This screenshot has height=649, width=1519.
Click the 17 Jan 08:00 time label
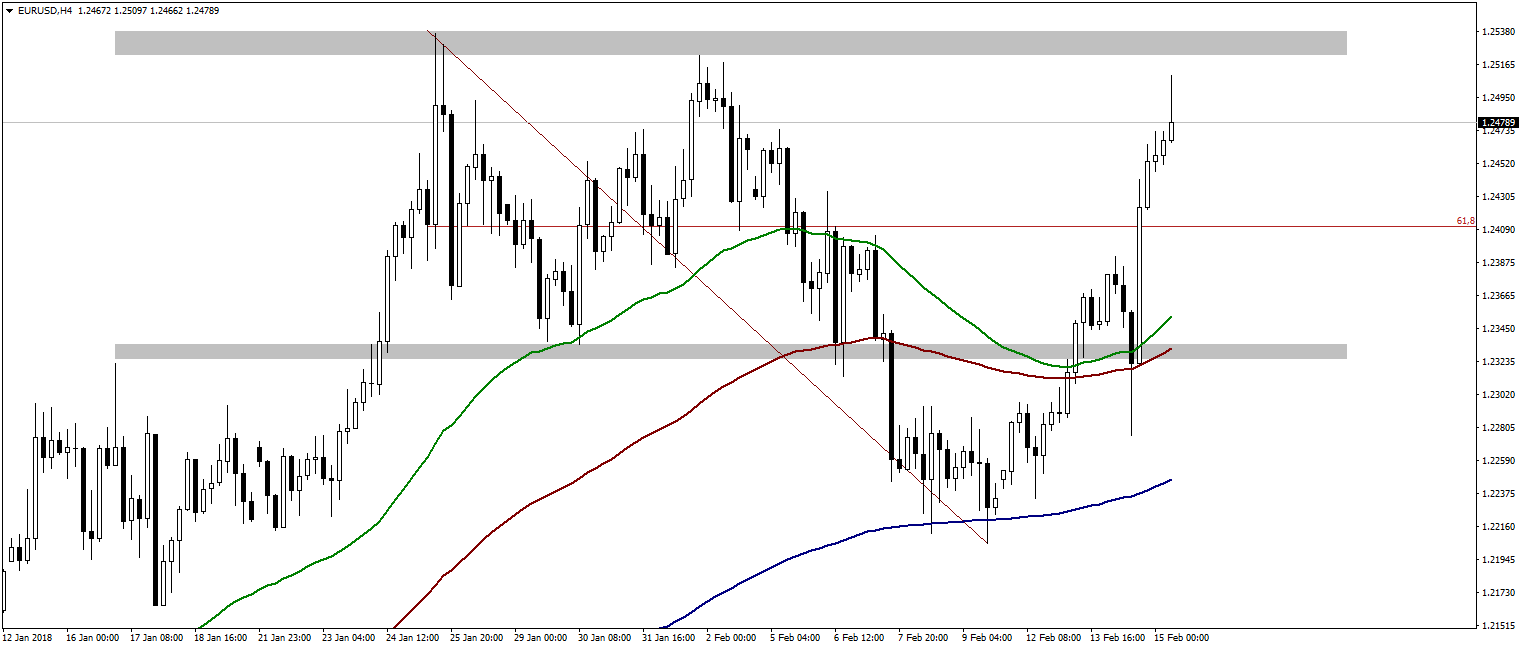tap(156, 637)
